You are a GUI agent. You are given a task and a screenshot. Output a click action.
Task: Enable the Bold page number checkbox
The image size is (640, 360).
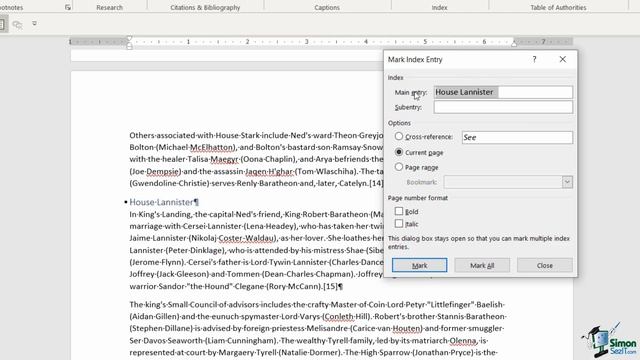tap(399, 211)
